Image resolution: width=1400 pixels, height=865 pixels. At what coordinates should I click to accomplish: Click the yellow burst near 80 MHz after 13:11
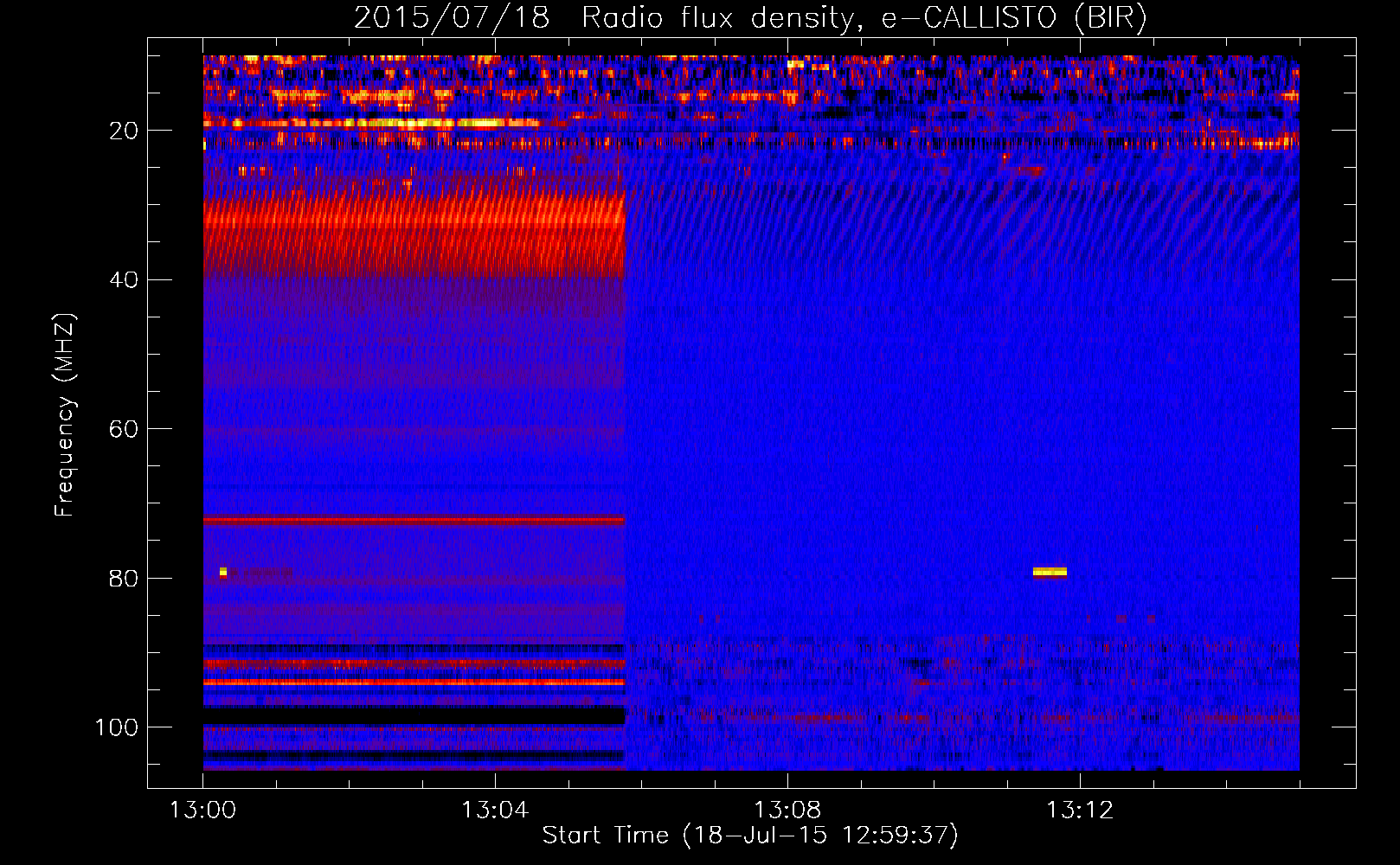click(x=1050, y=572)
